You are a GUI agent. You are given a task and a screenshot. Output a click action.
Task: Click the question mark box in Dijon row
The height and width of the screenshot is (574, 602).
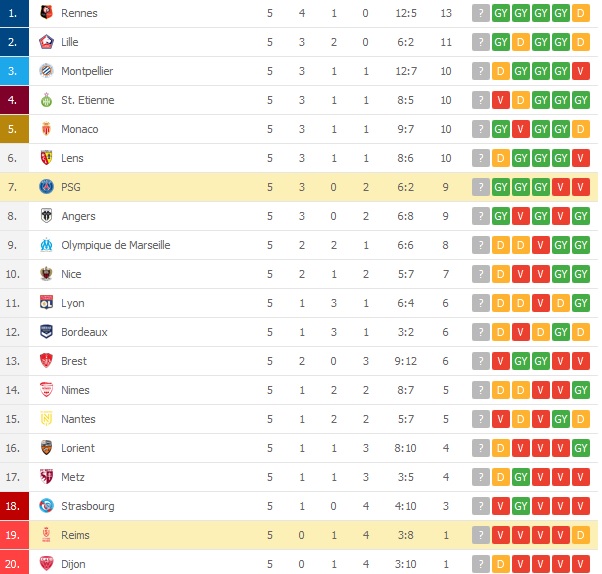pos(482,564)
